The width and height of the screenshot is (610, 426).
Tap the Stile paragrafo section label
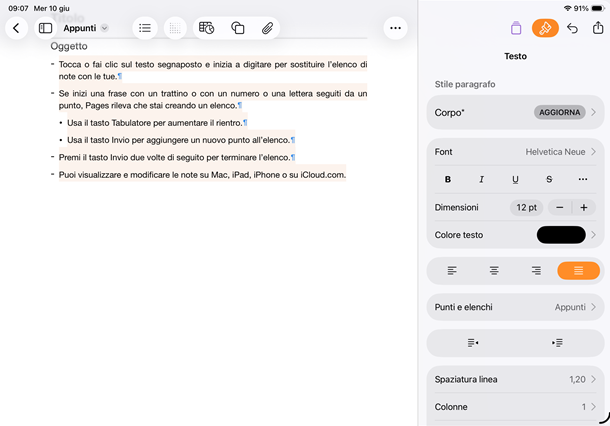[465, 84]
